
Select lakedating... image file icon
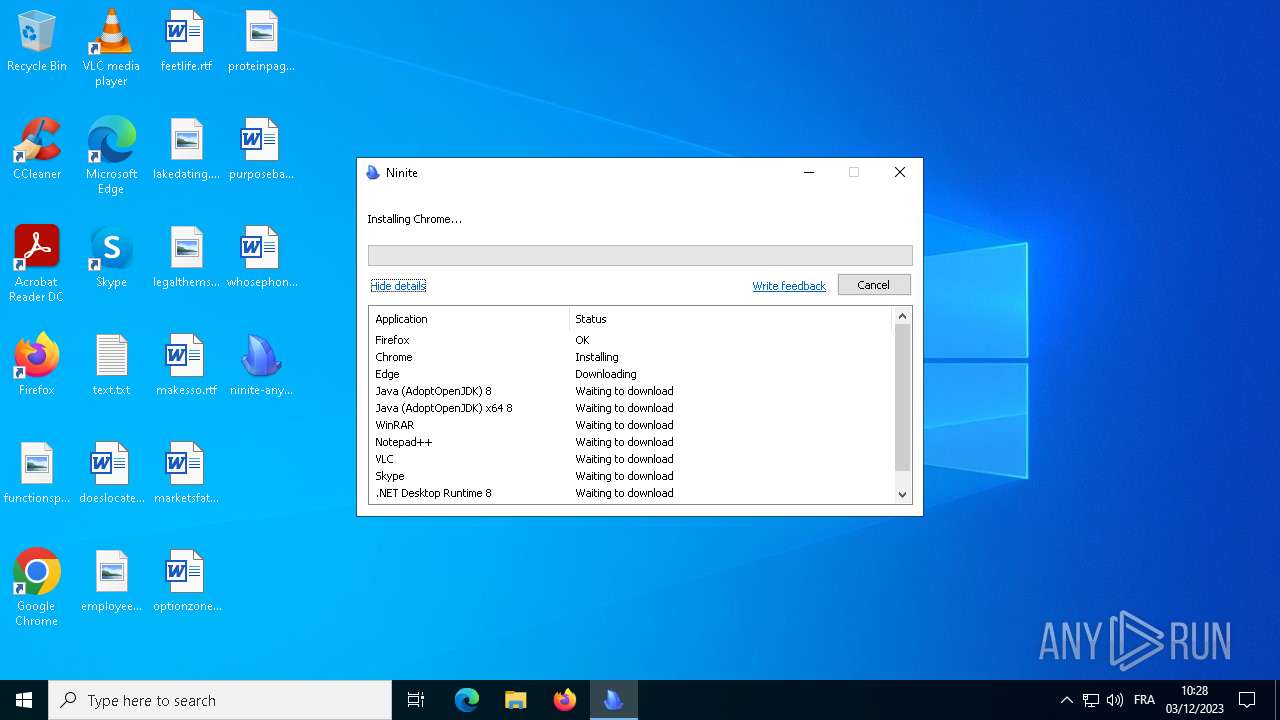(186, 150)
